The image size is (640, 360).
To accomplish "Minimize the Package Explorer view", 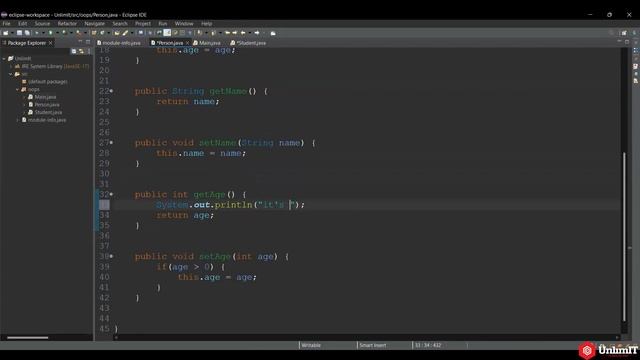I will click(80, 42).
